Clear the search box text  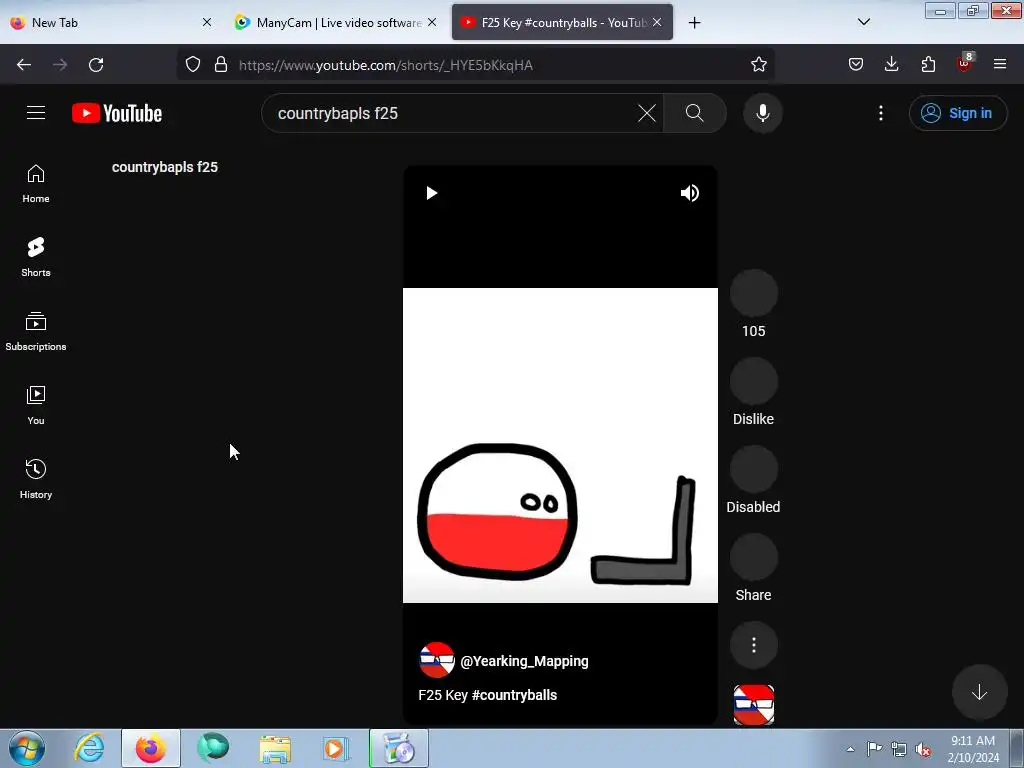pos(647,113)
